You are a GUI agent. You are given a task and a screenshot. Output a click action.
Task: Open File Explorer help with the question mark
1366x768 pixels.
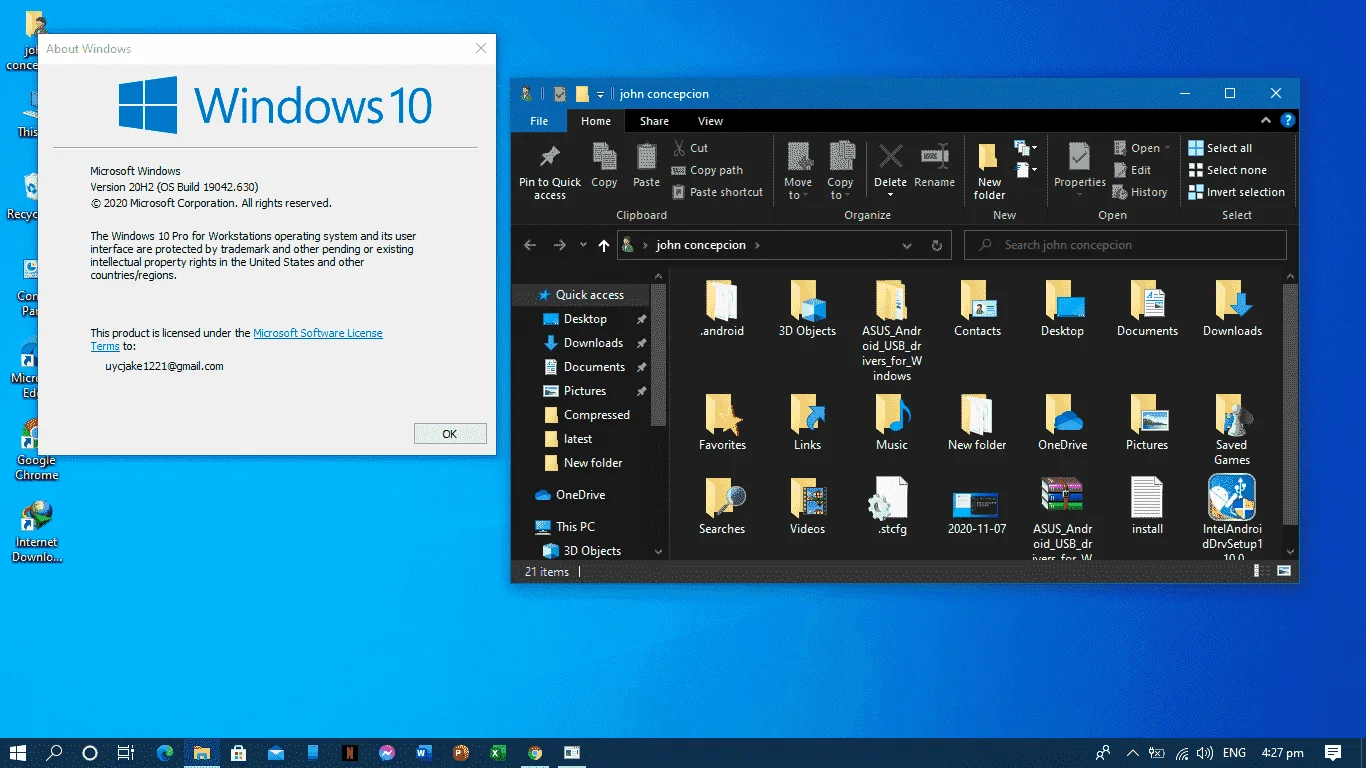click(x=1288, y=121)
